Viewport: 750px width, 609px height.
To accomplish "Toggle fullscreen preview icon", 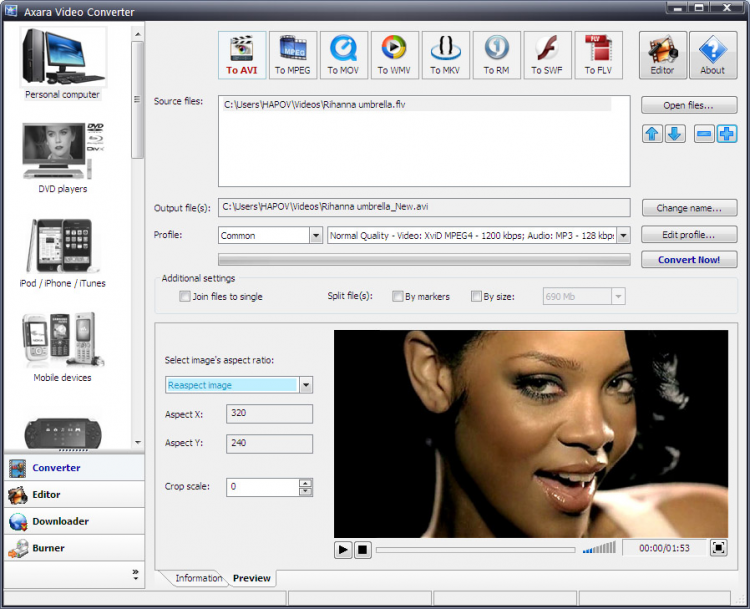I will [718, 548].
